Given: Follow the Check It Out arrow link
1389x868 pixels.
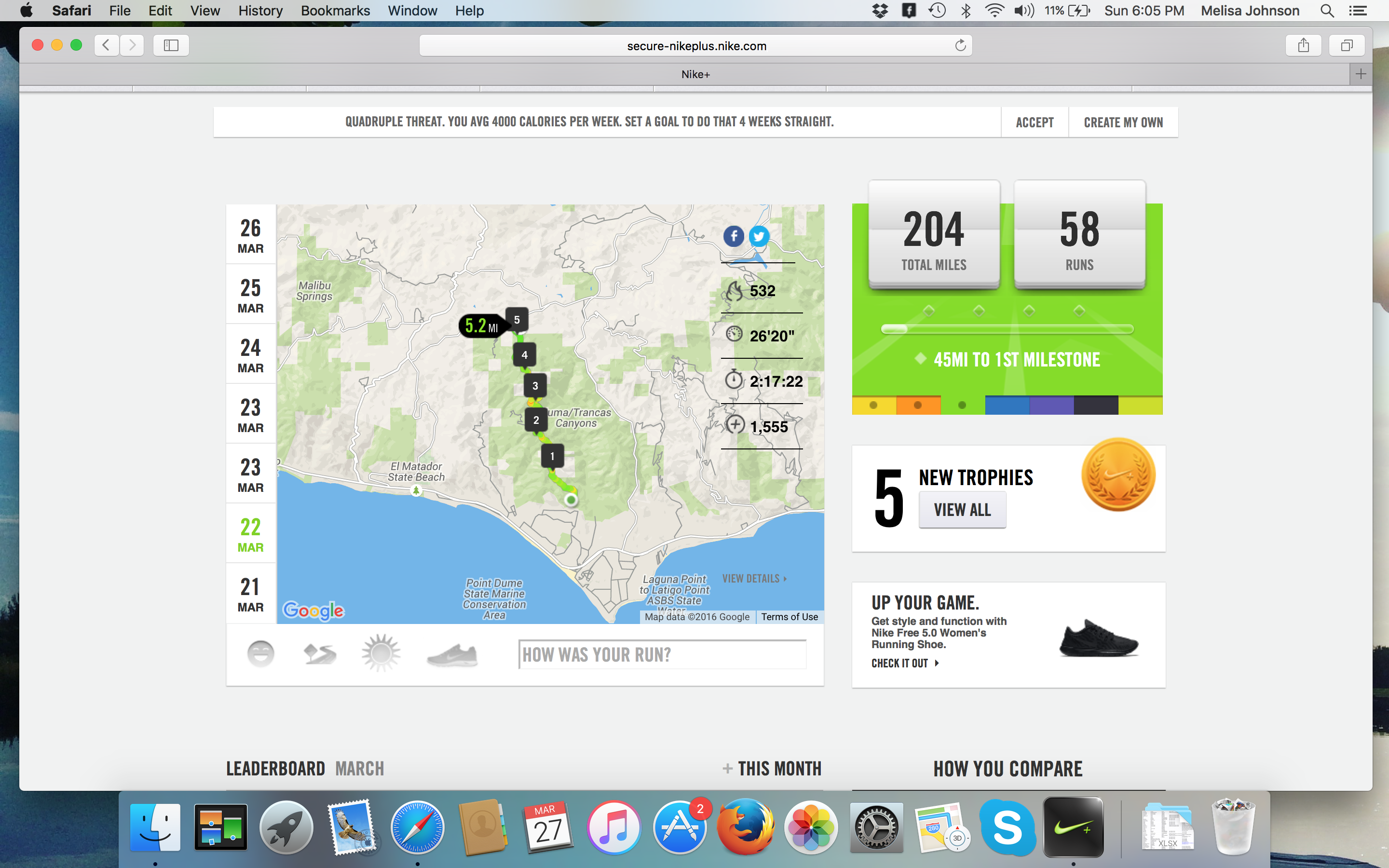Looking at the screenshot, I should coord(905,663).
